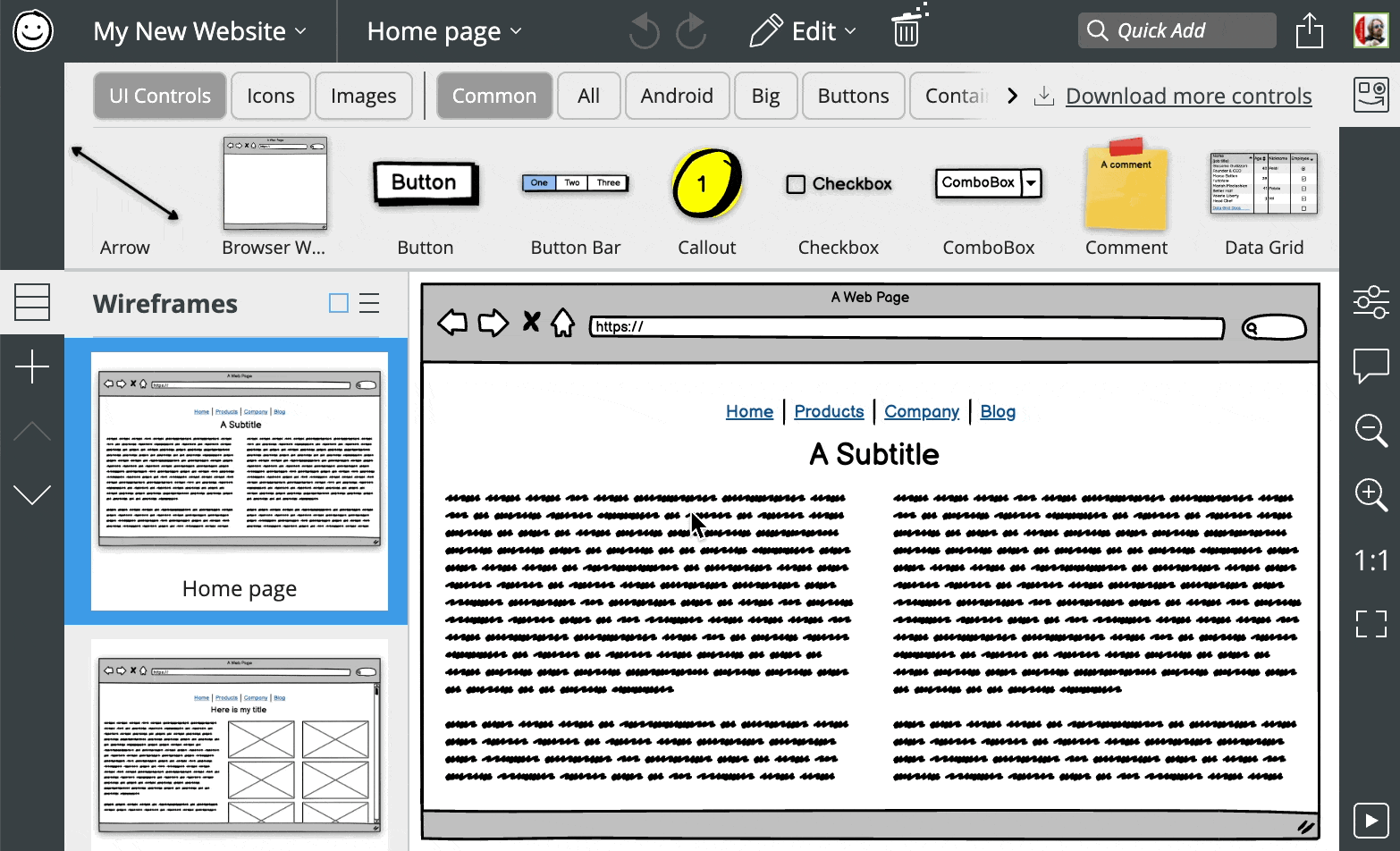Toggle the UI Controls library button
Screen dimensions: 1400x851
160,96
